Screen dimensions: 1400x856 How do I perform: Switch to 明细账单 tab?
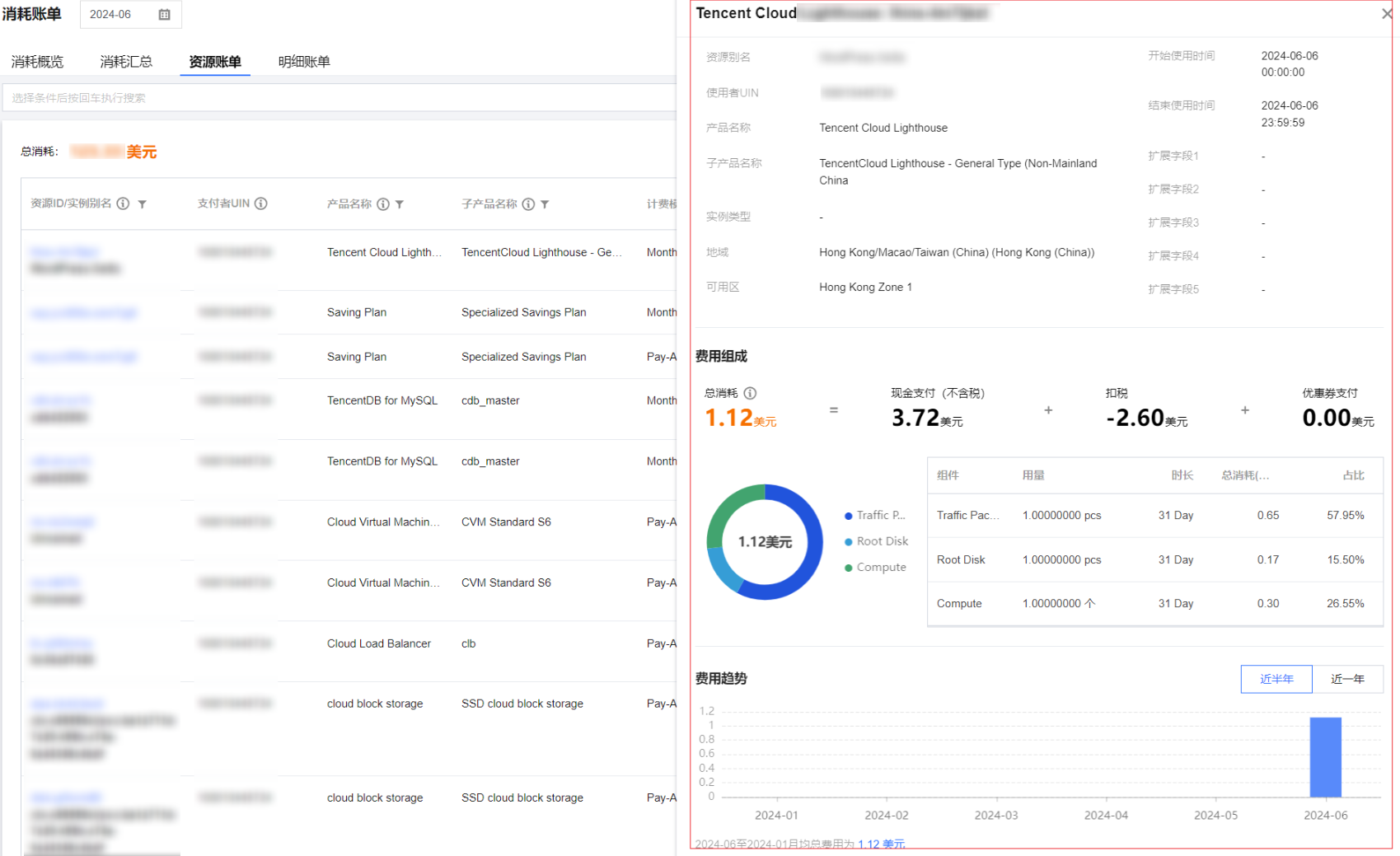304,62
